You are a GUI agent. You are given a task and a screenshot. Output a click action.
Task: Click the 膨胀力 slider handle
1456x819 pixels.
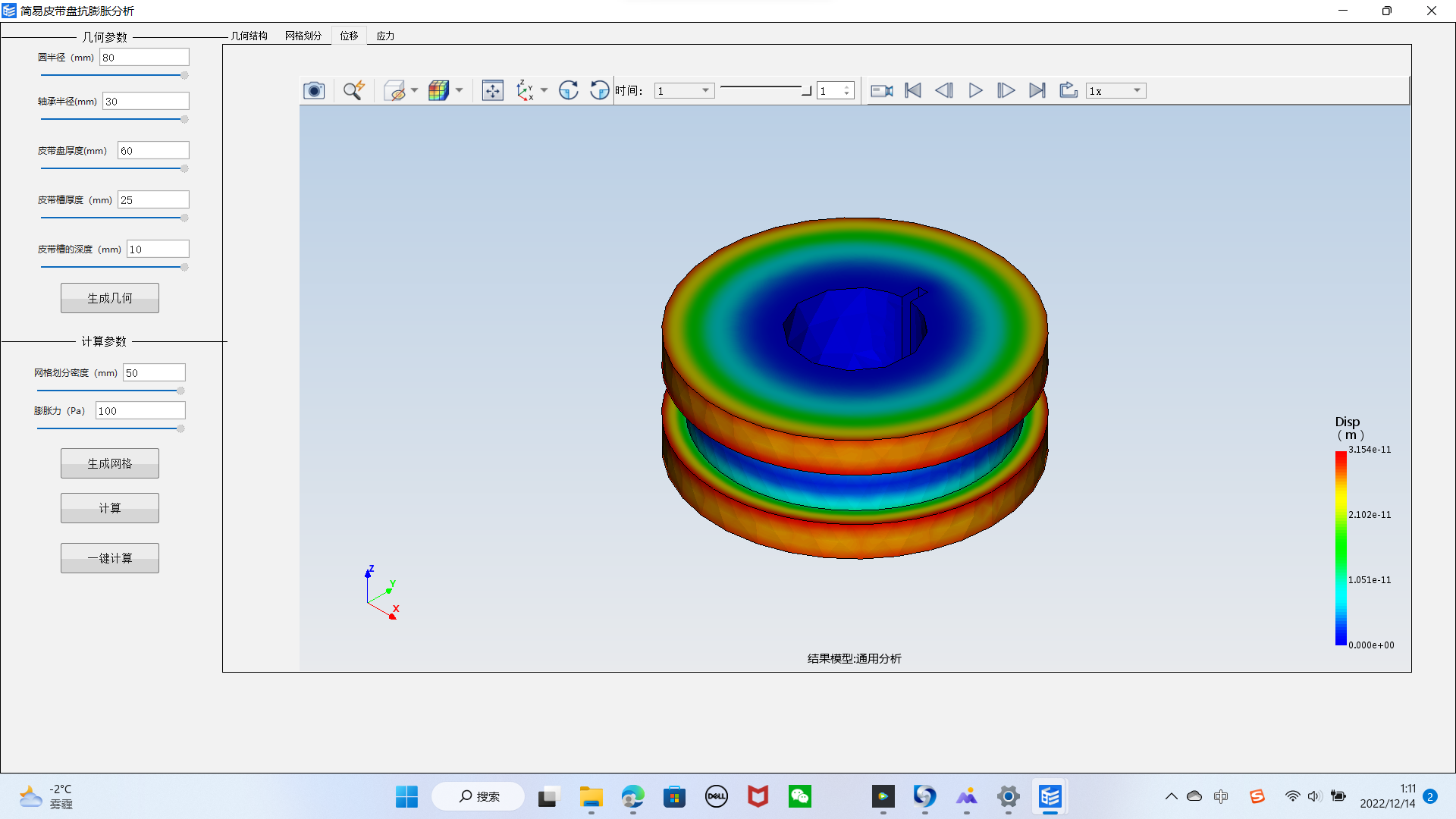coord(180,428)
